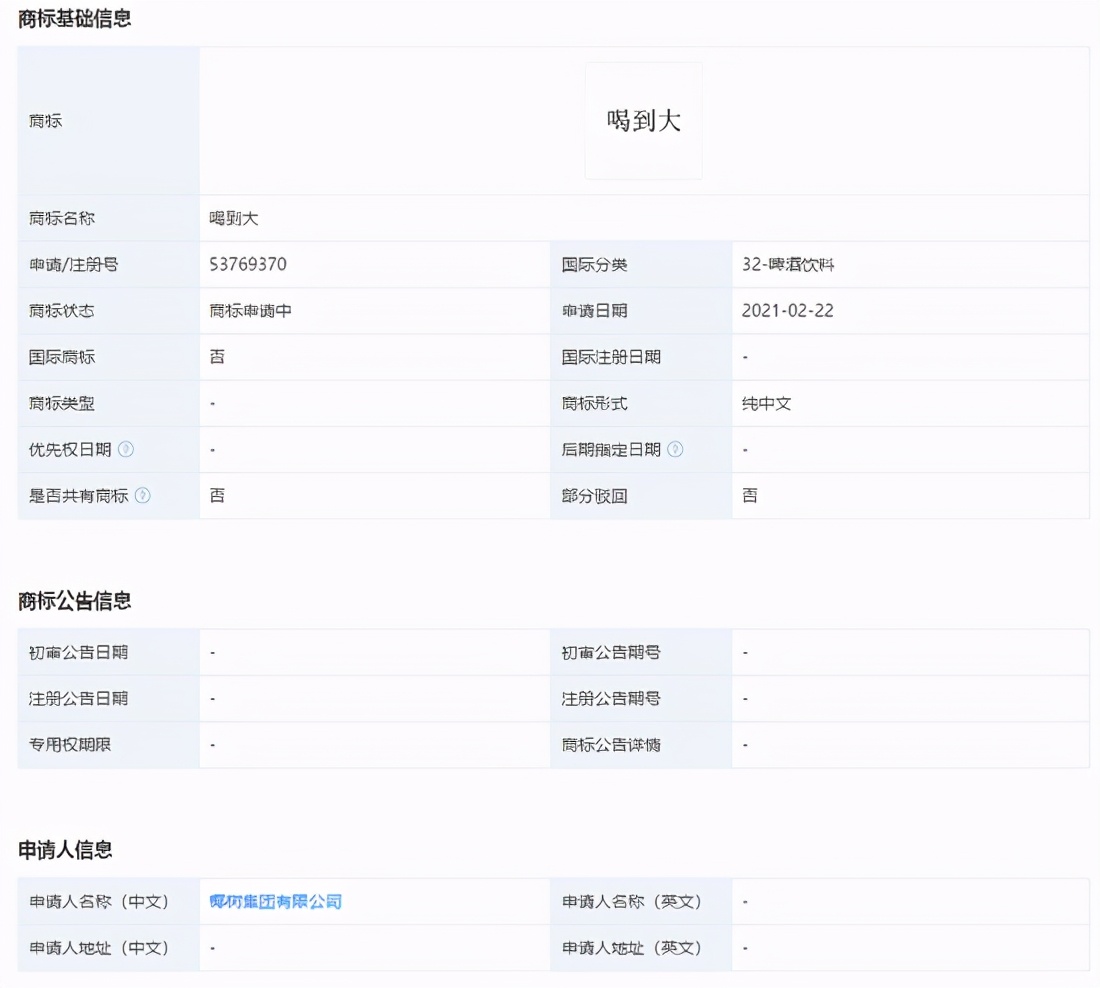Click help icon beside 后期指定日期
The image size is (1100, 988).
(x=675, y=450)
